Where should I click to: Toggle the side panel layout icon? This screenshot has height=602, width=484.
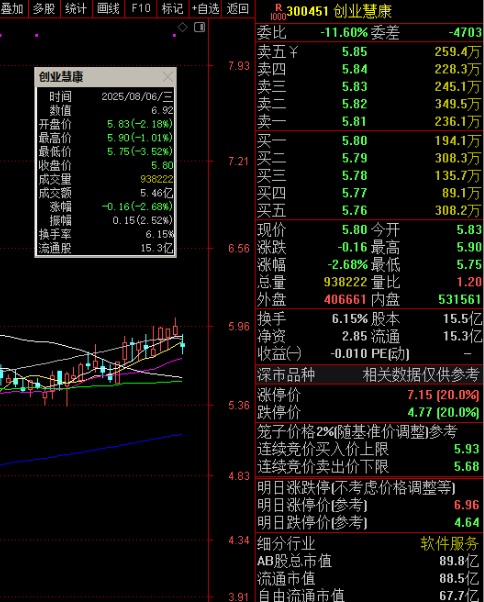[200, 27]
